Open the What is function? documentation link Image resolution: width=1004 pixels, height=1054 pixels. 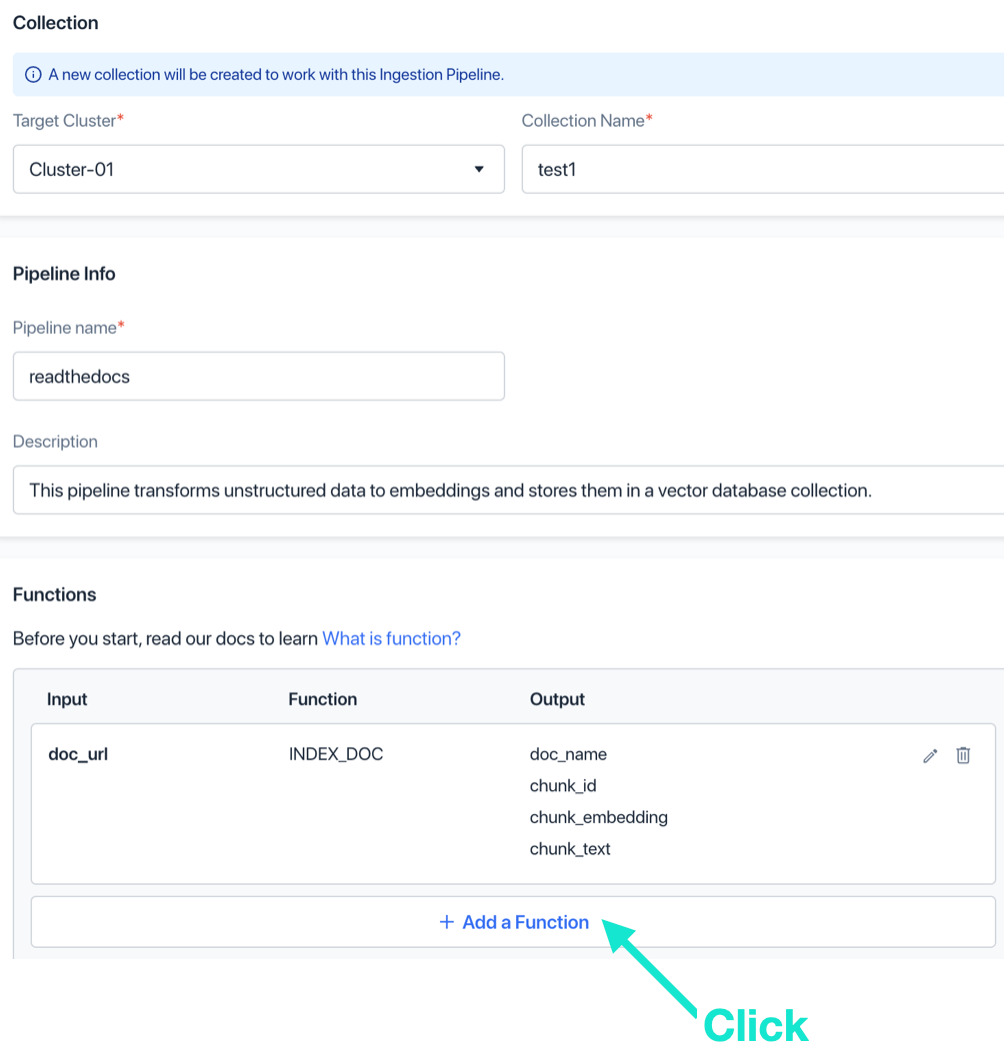(x=391, y=638)
